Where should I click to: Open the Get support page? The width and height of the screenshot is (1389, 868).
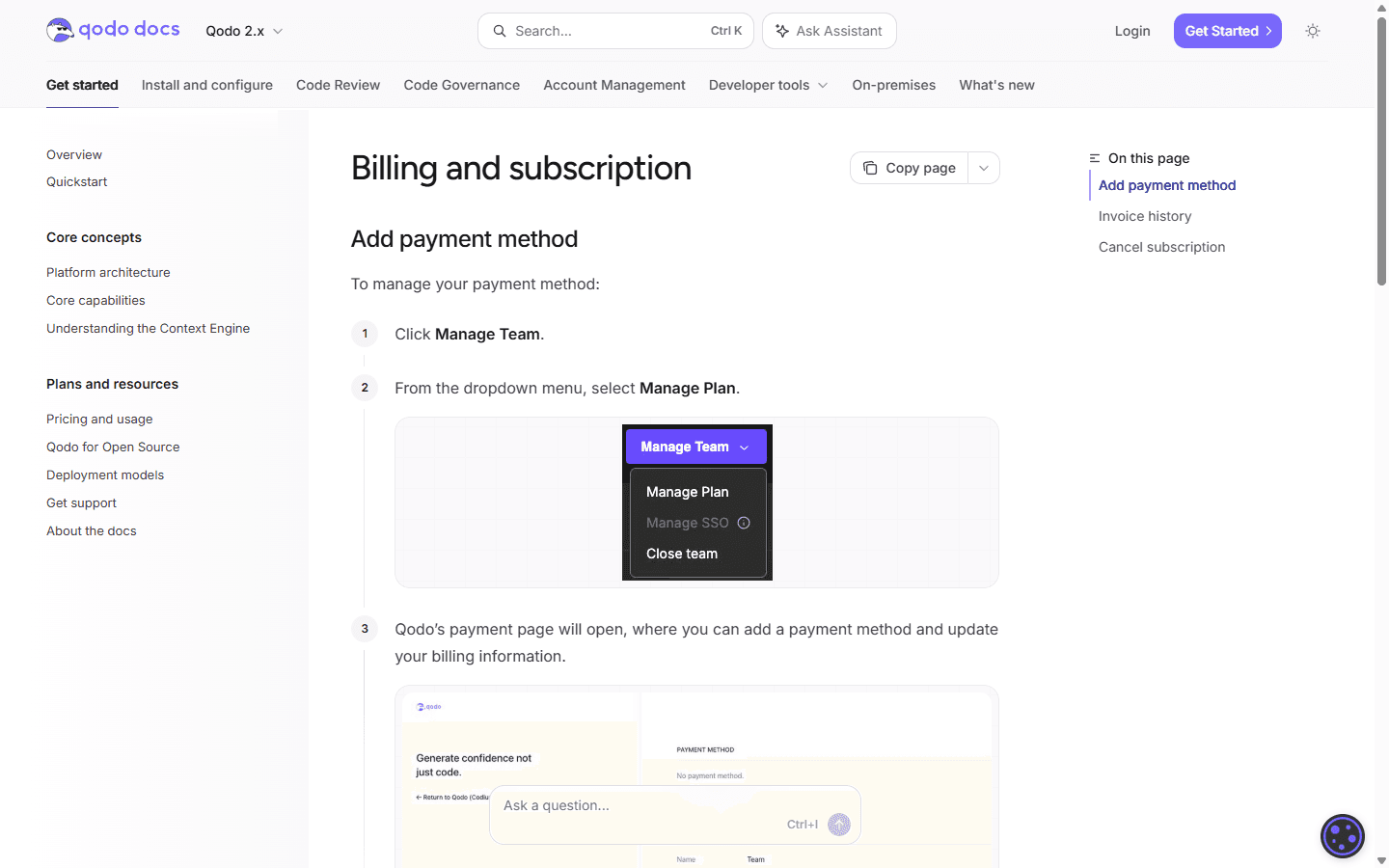pyautogui.click(x=81, y=502)
